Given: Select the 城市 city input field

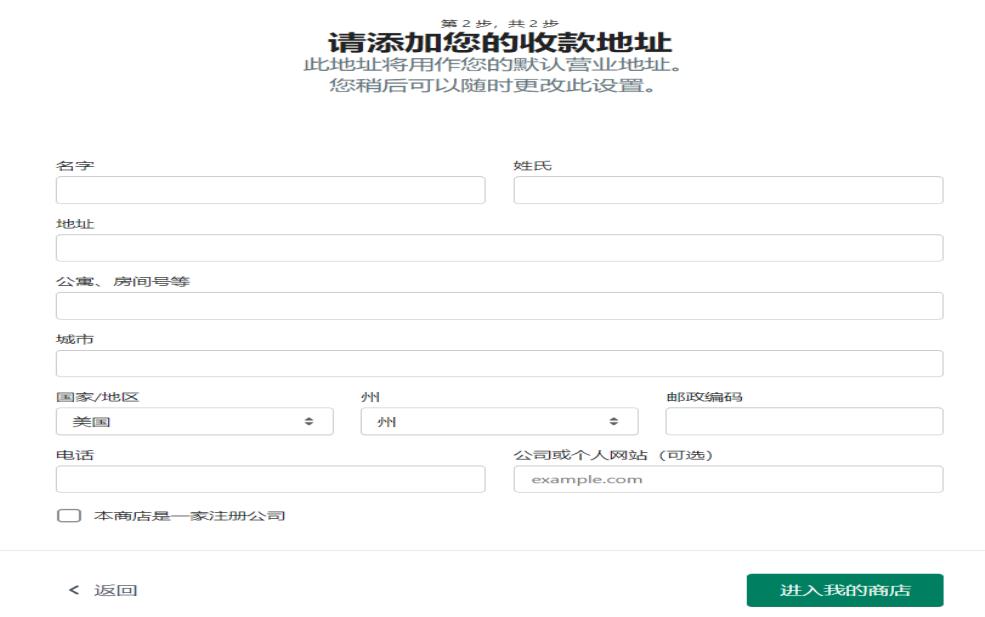Looking at the screenshot, I should click(499, 364).
